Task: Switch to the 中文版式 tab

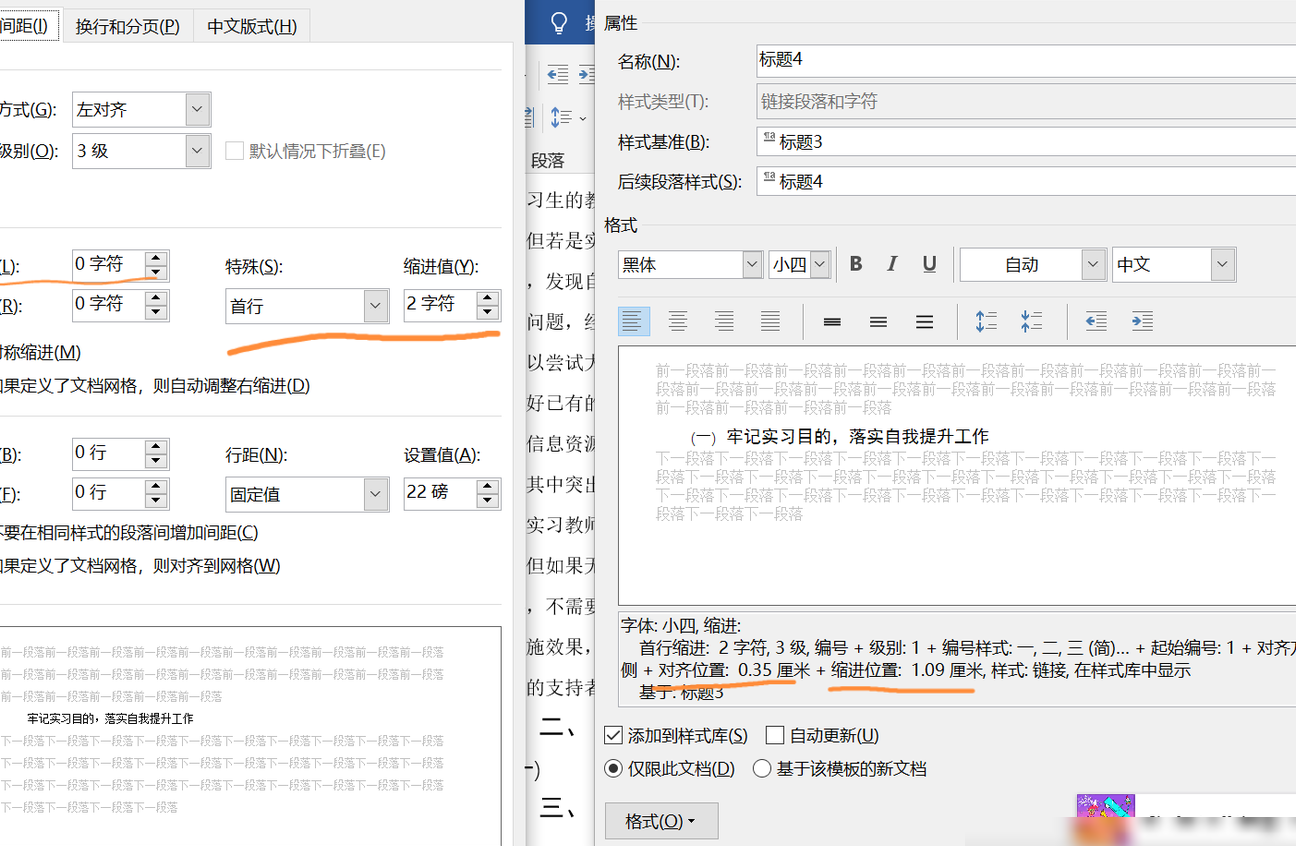Action: click(252, 26)
